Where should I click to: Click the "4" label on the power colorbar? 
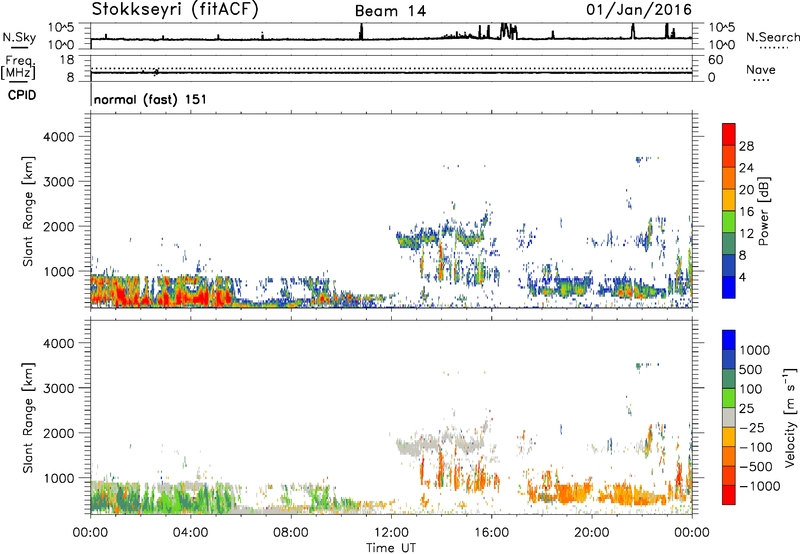pyautogui.click(x=742, y=277)
